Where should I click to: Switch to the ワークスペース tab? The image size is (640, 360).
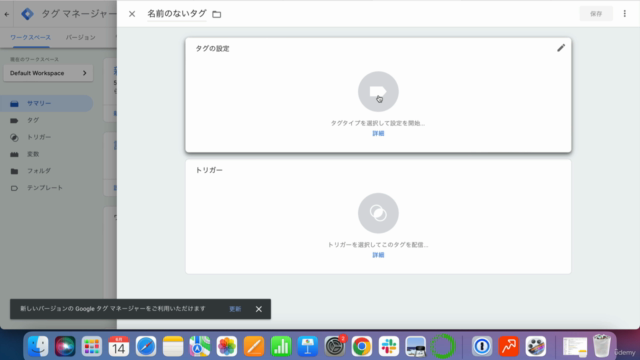[x=31, y=38]
